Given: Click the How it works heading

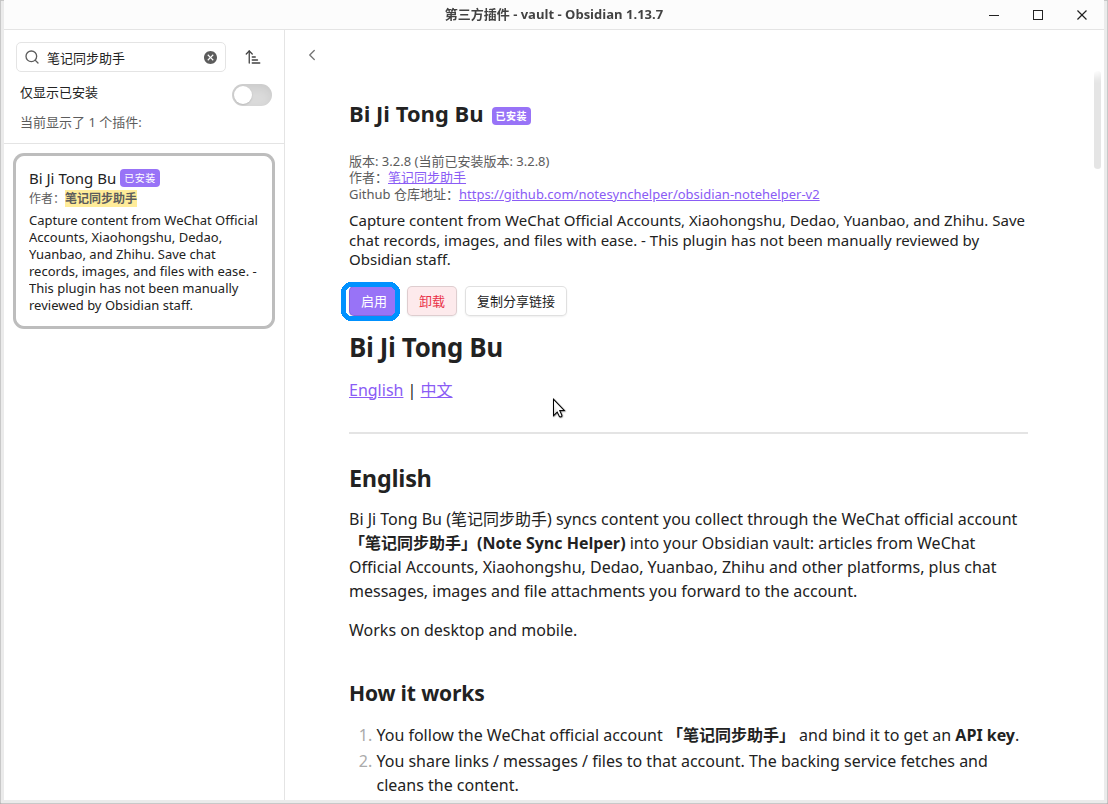Looking at the screenshot, I should [x=417, y=694].
